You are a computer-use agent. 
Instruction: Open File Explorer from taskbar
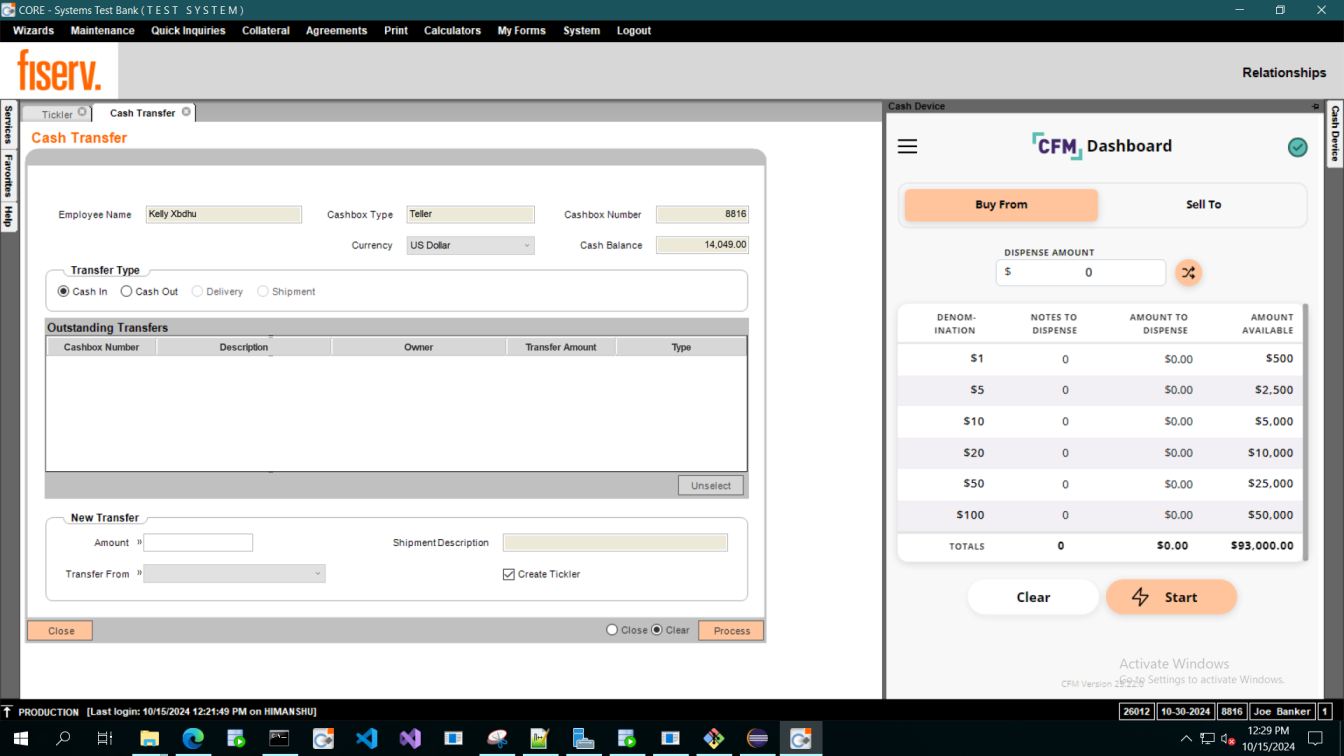point(149,739)
